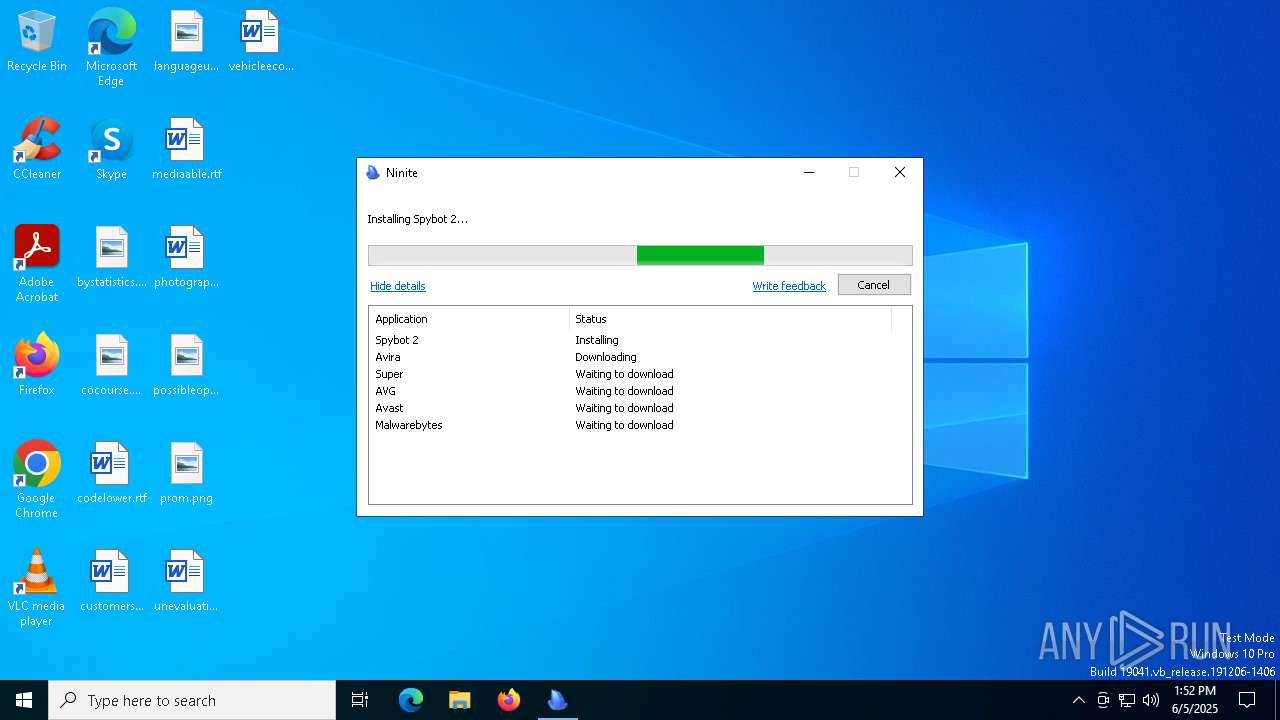Screen dimensions: 1280x720
Task: Switch to the Ninite taskbar icon
Action: click(558, 700)
